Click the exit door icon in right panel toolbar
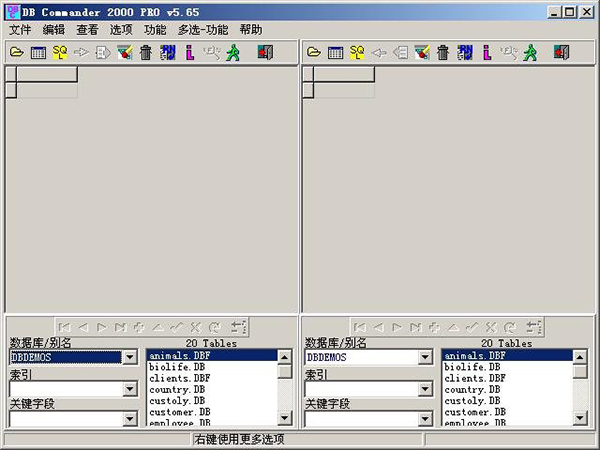600x450 pixels. point(562,52)
